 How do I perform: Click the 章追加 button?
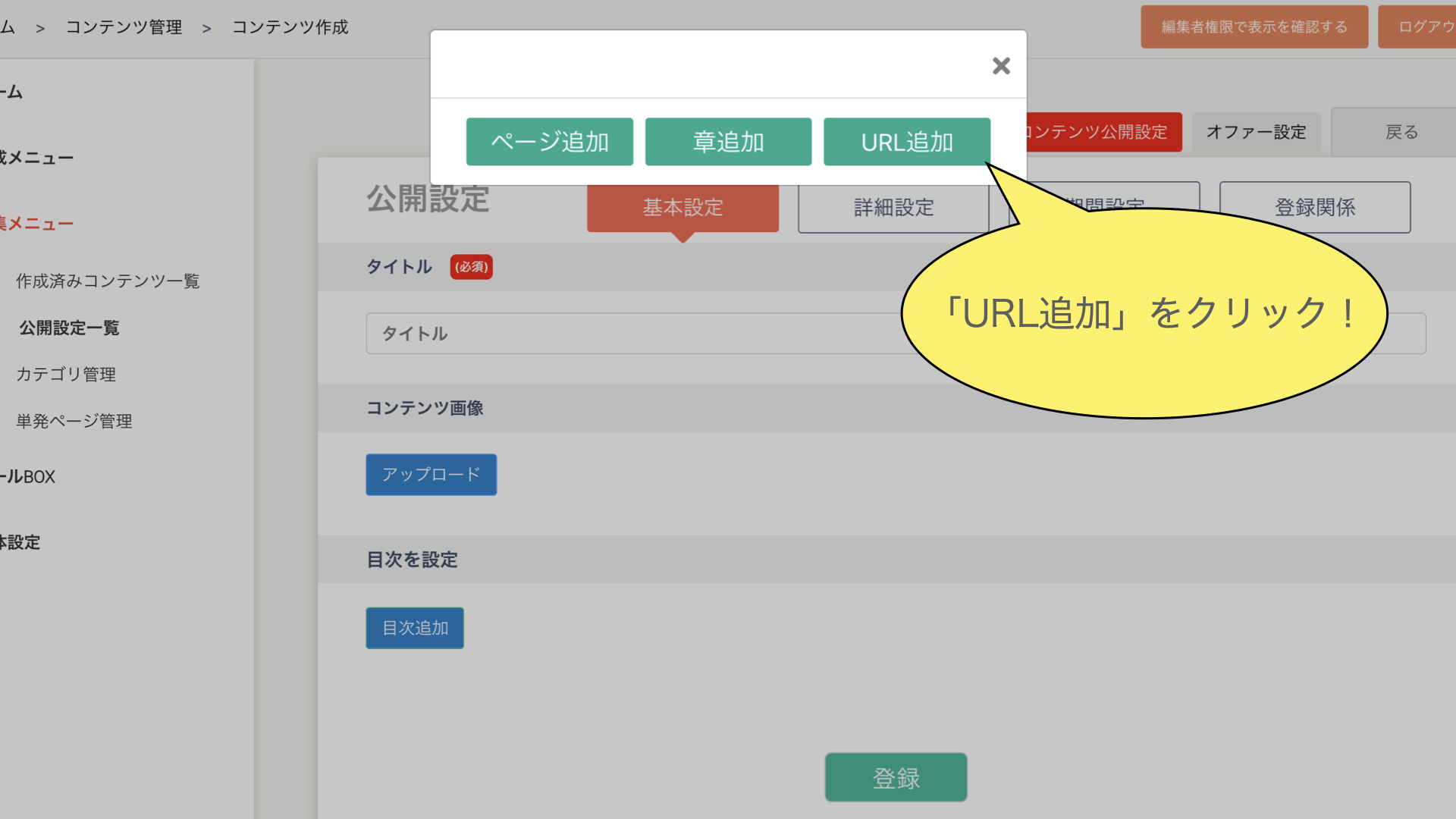[728, 142]
